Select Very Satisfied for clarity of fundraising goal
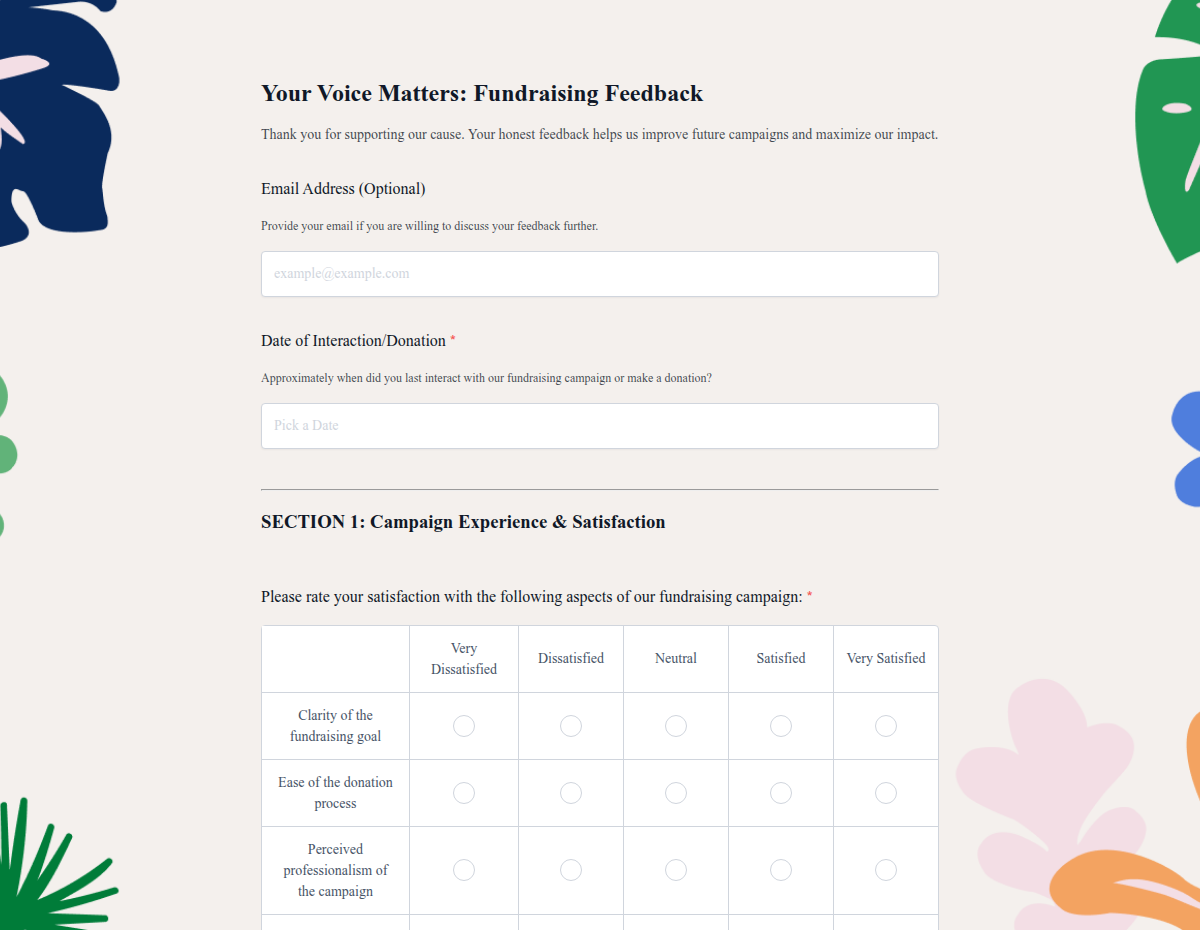The width and height of the screenshot is (1200, 930). tap(885, 726)
